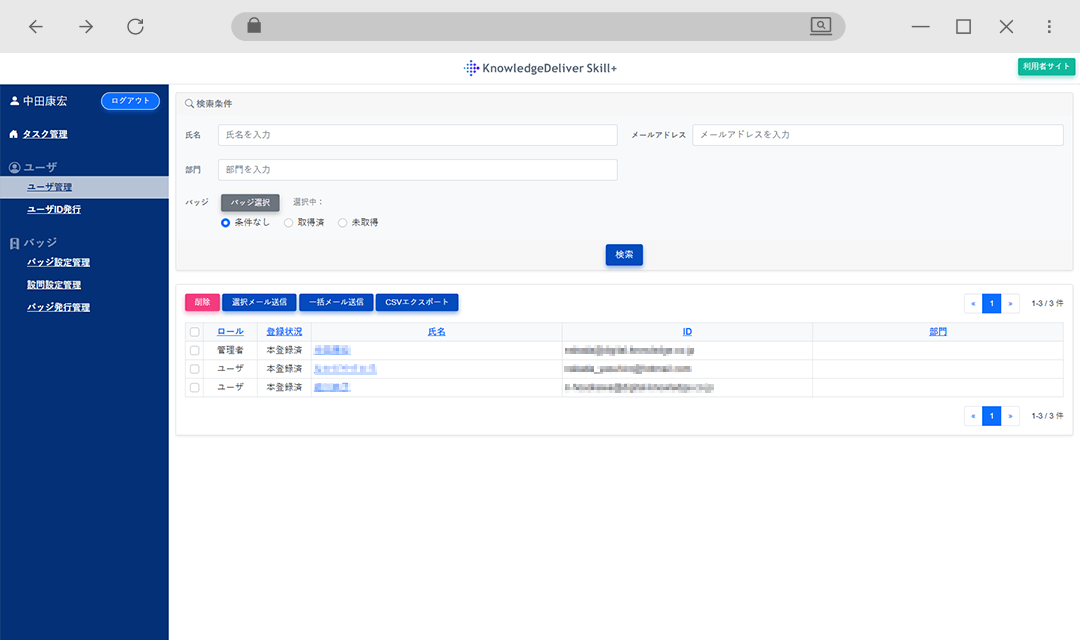Click the padlock icon in the address bar
This screenshot has width=1080, height=640.
click(253, 26)
